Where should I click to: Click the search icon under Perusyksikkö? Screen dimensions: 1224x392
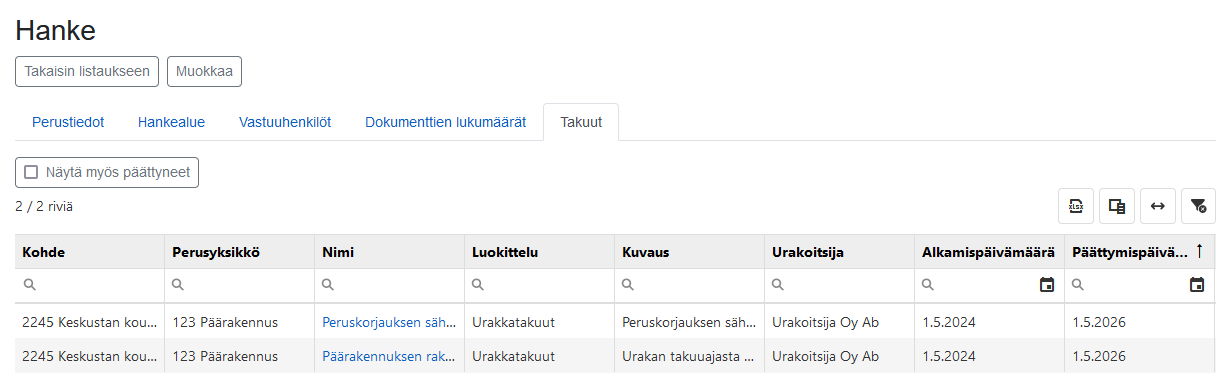click(x=179, y=285)
